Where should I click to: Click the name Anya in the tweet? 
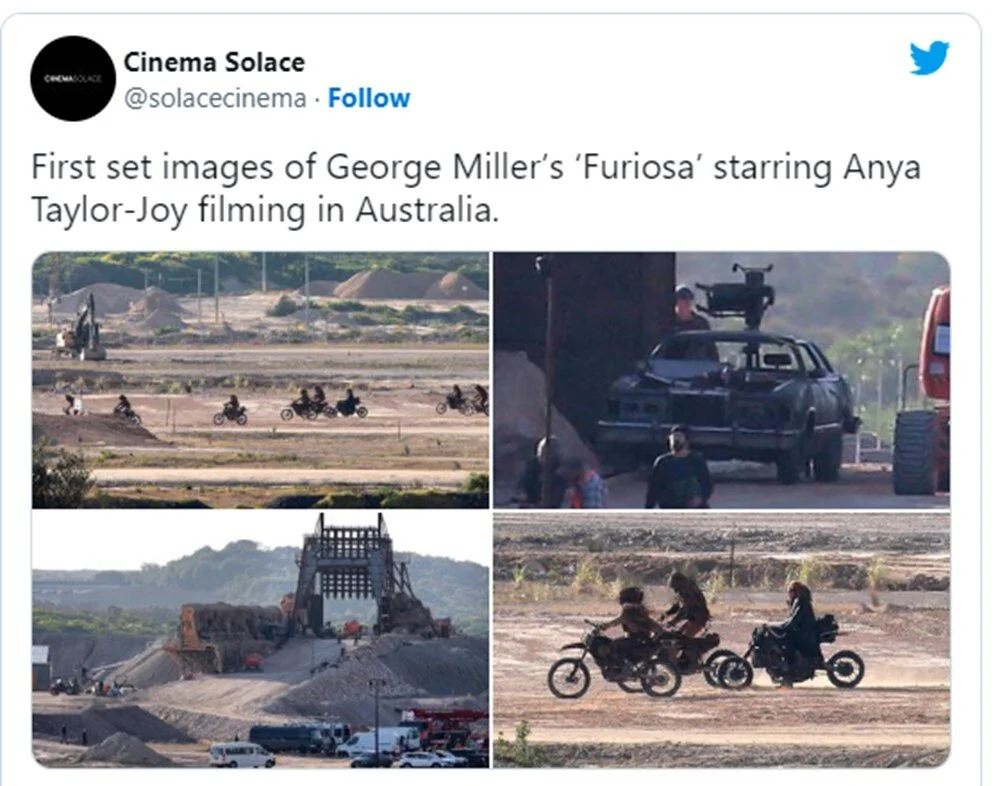[882, 168]
